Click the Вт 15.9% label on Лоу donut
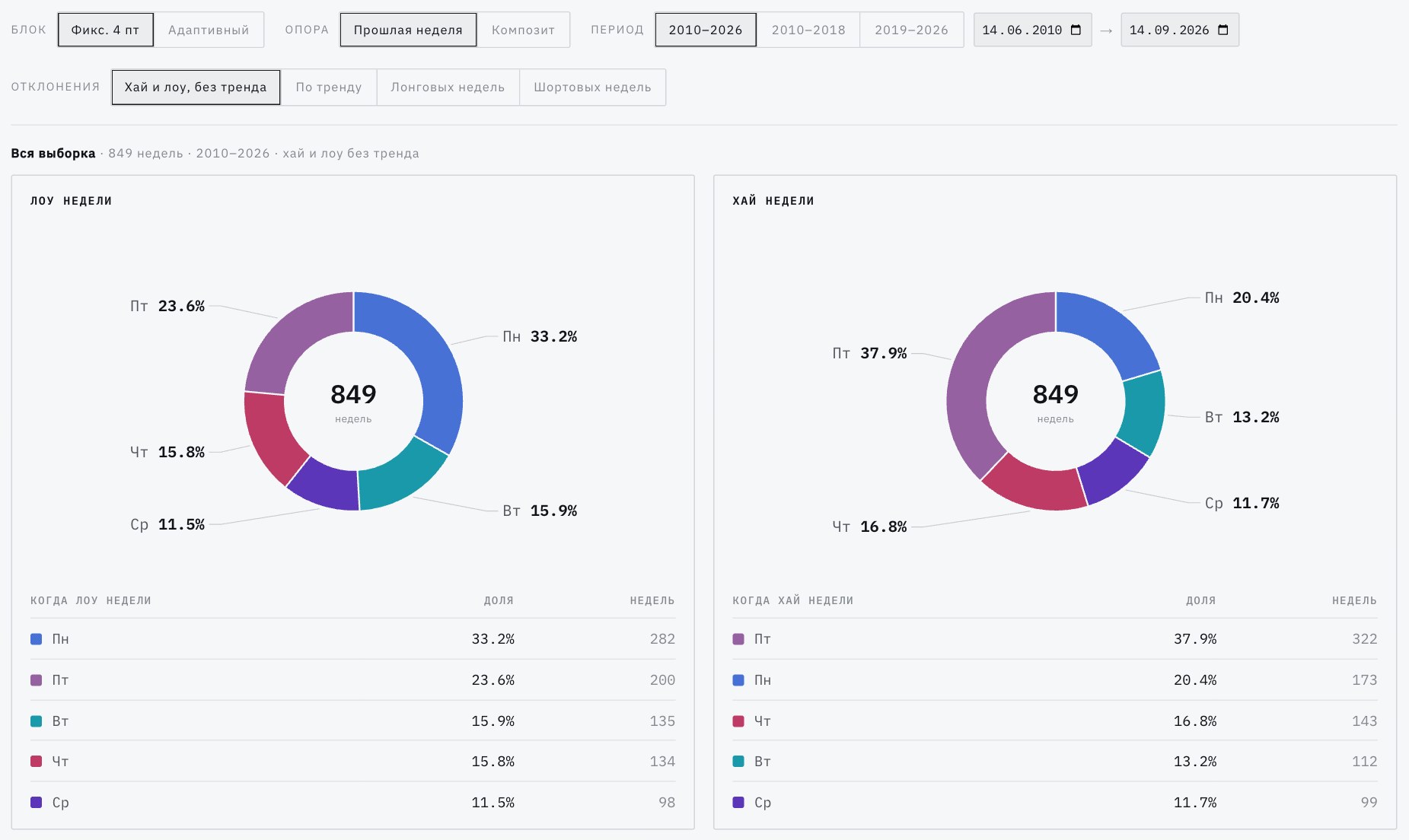The width and height of the screenshot is (1409, 840). [x=540, y=511]
